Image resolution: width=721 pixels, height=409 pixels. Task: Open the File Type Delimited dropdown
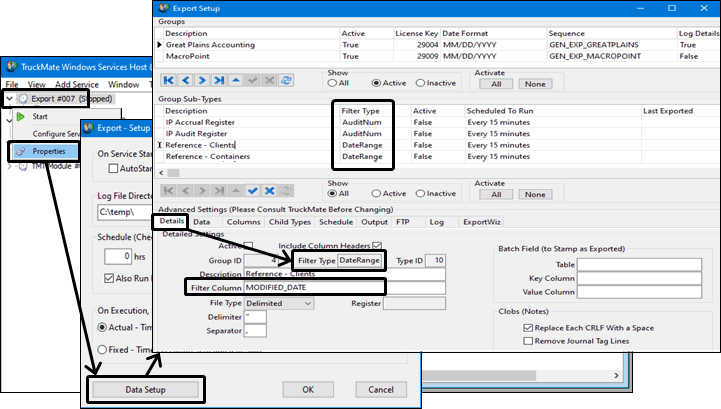click(308, 304)
